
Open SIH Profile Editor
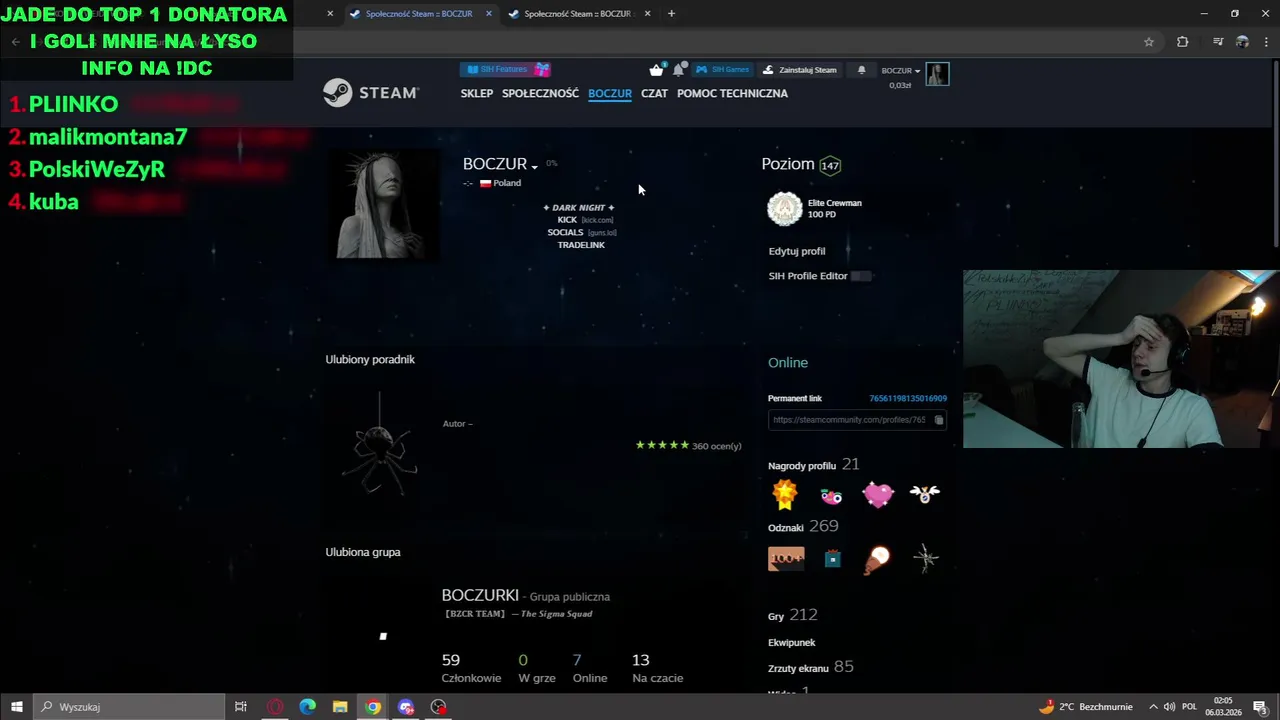[x=808, y=276]
